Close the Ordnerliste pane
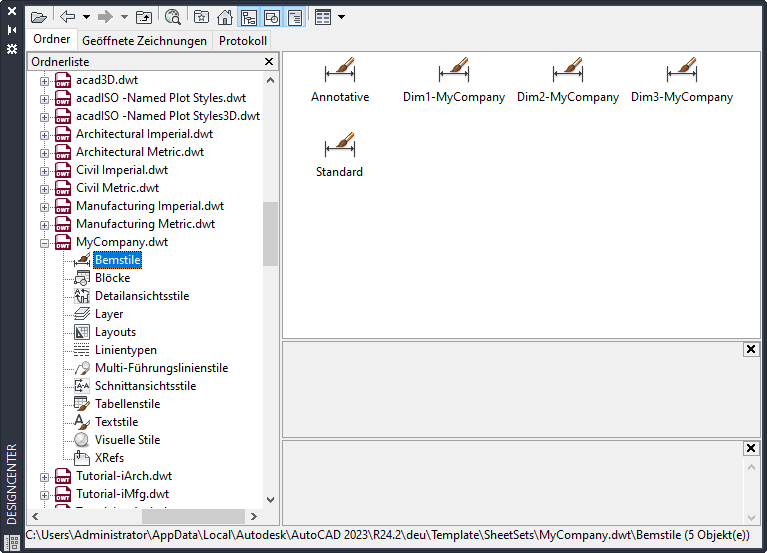Screen dimensions: 767x553 [x=269, y=62]
